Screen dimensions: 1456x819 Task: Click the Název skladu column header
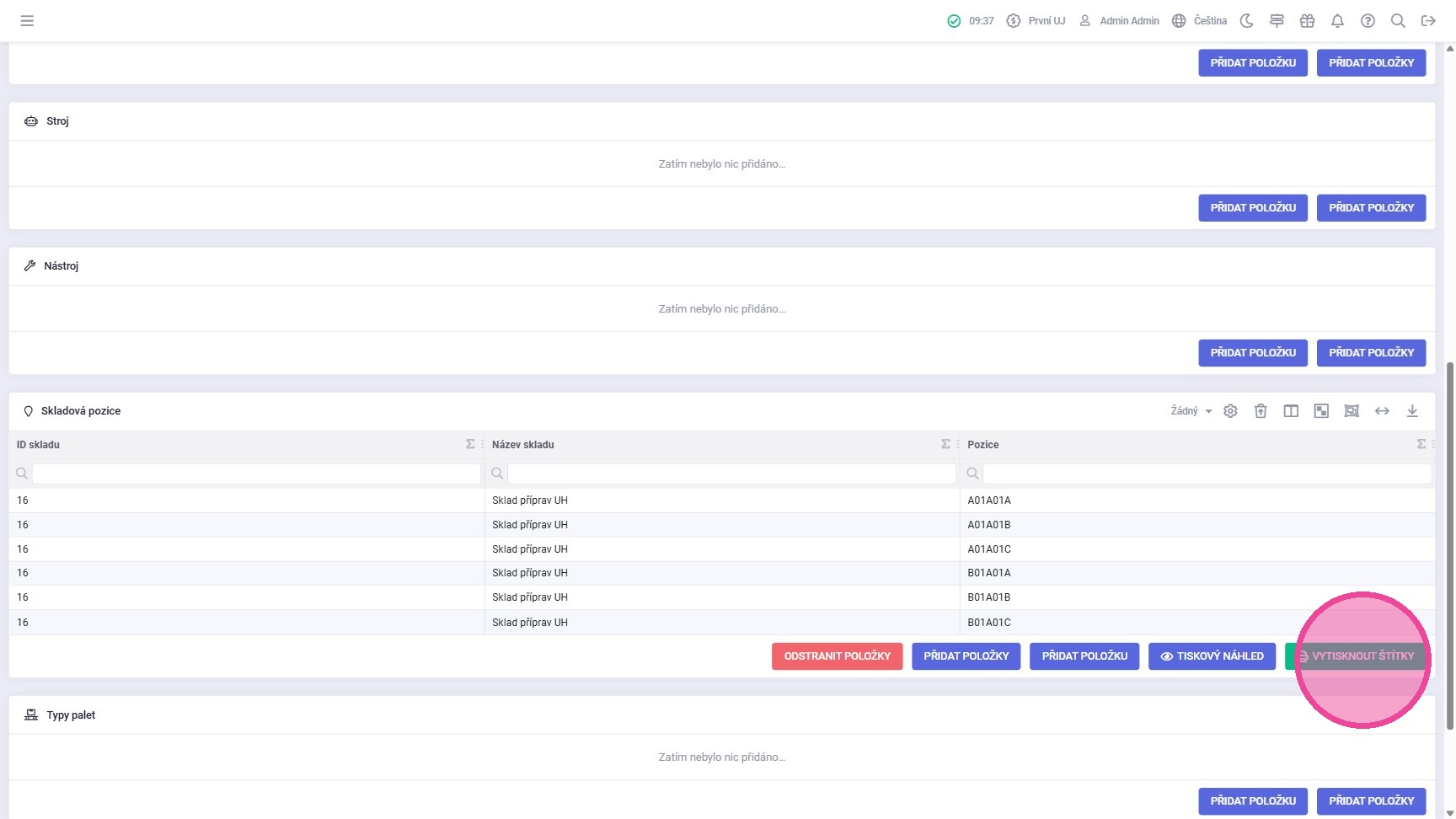(523, 445)
